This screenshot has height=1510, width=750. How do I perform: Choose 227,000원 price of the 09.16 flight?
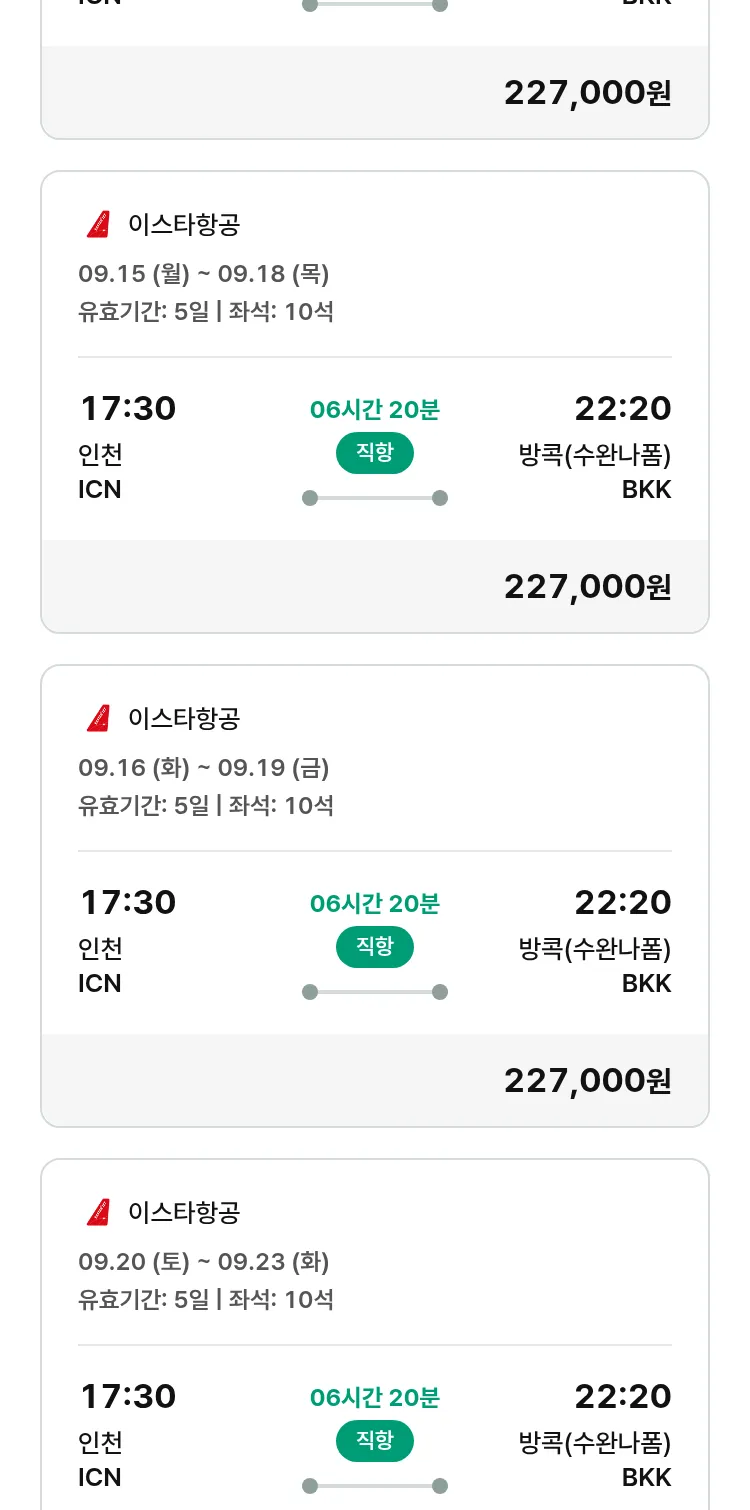587,1081
